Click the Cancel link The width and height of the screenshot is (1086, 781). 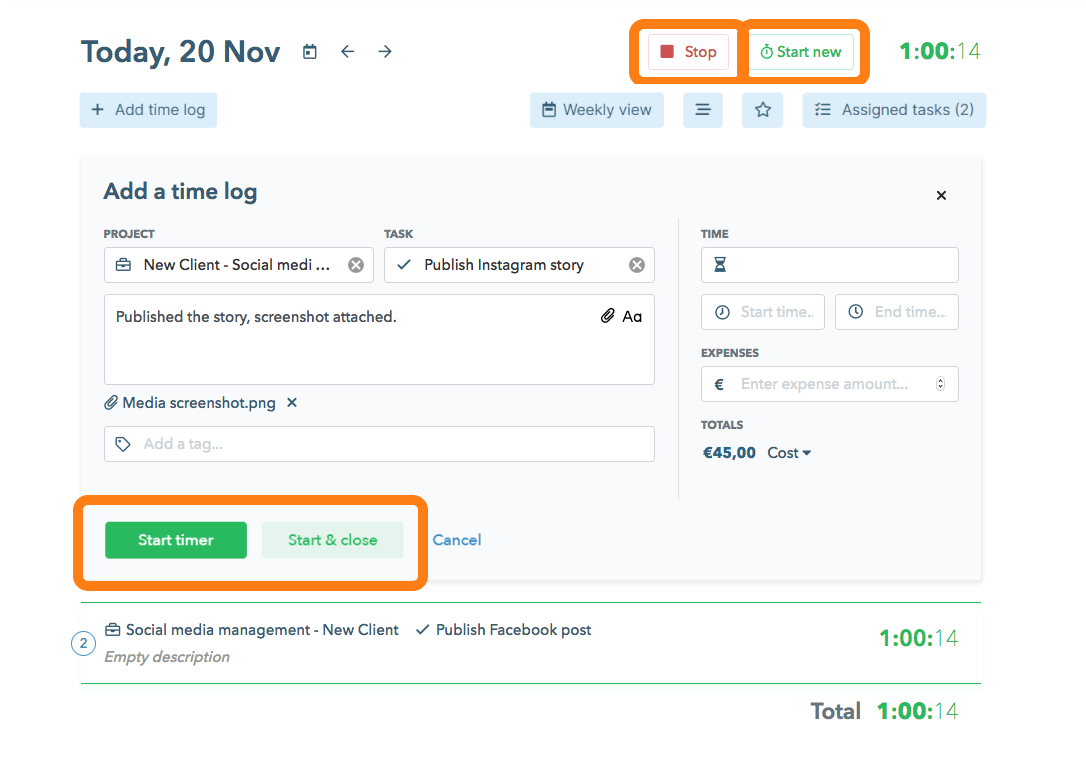pos(457,540)
